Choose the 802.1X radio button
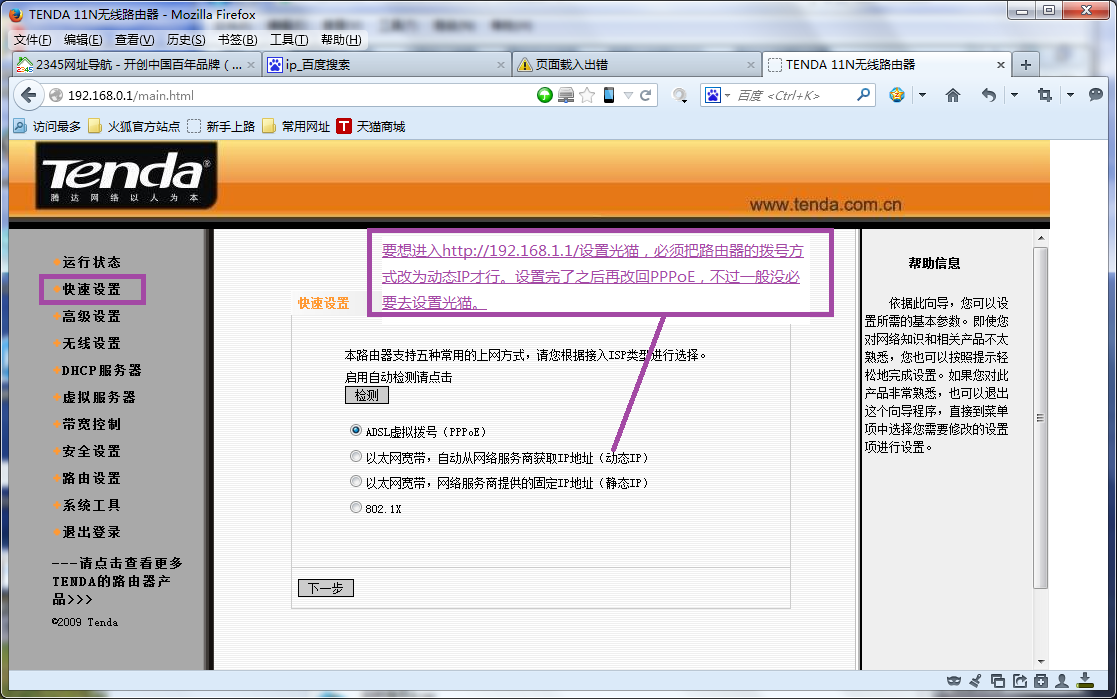1117x699 pixels. click(356, 508)
